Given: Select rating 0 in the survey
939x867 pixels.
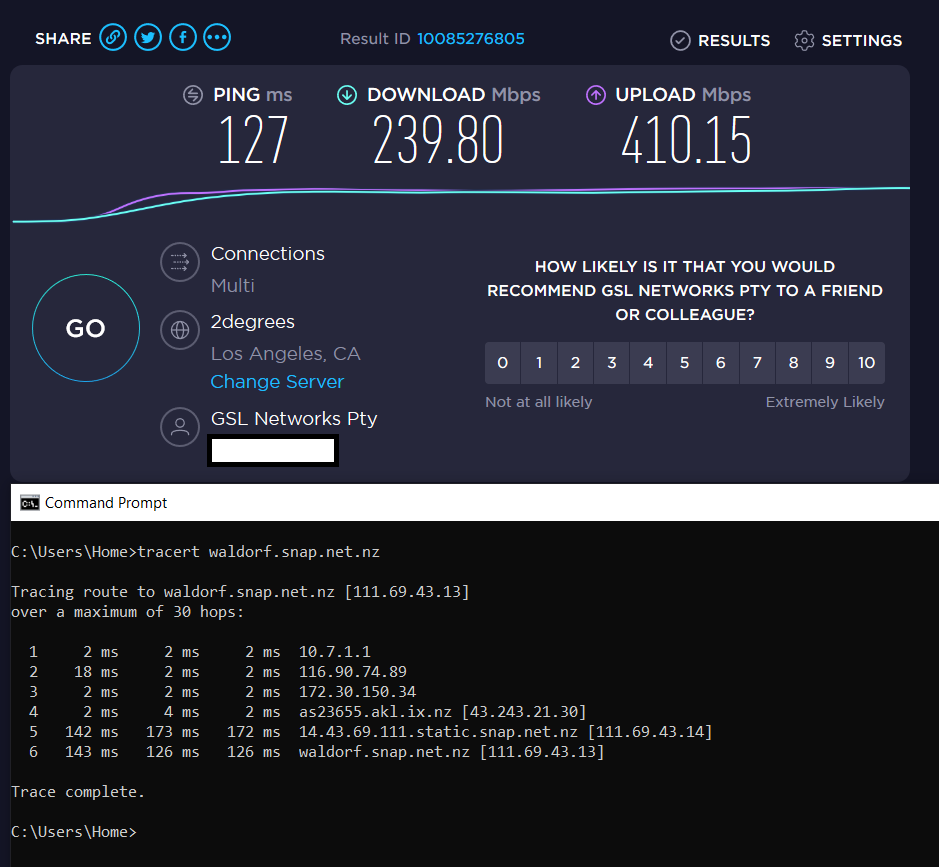Looking at the screenshot, I should point(503,363).
